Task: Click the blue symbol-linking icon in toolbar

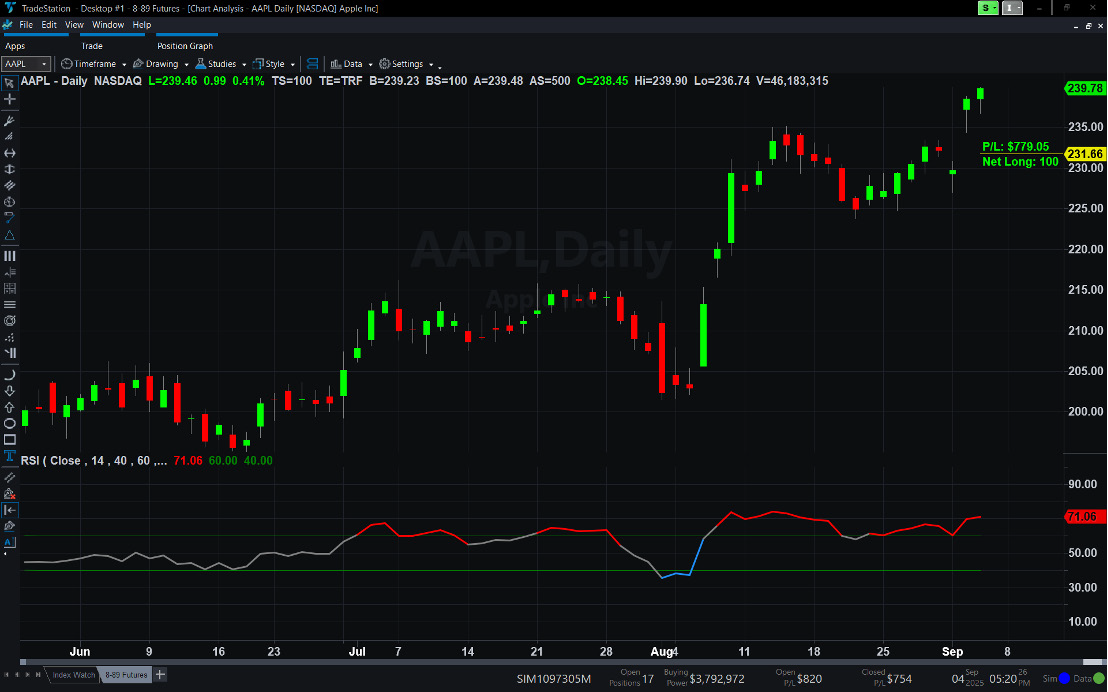Action: pyautogui.click(x=312, y=63)
